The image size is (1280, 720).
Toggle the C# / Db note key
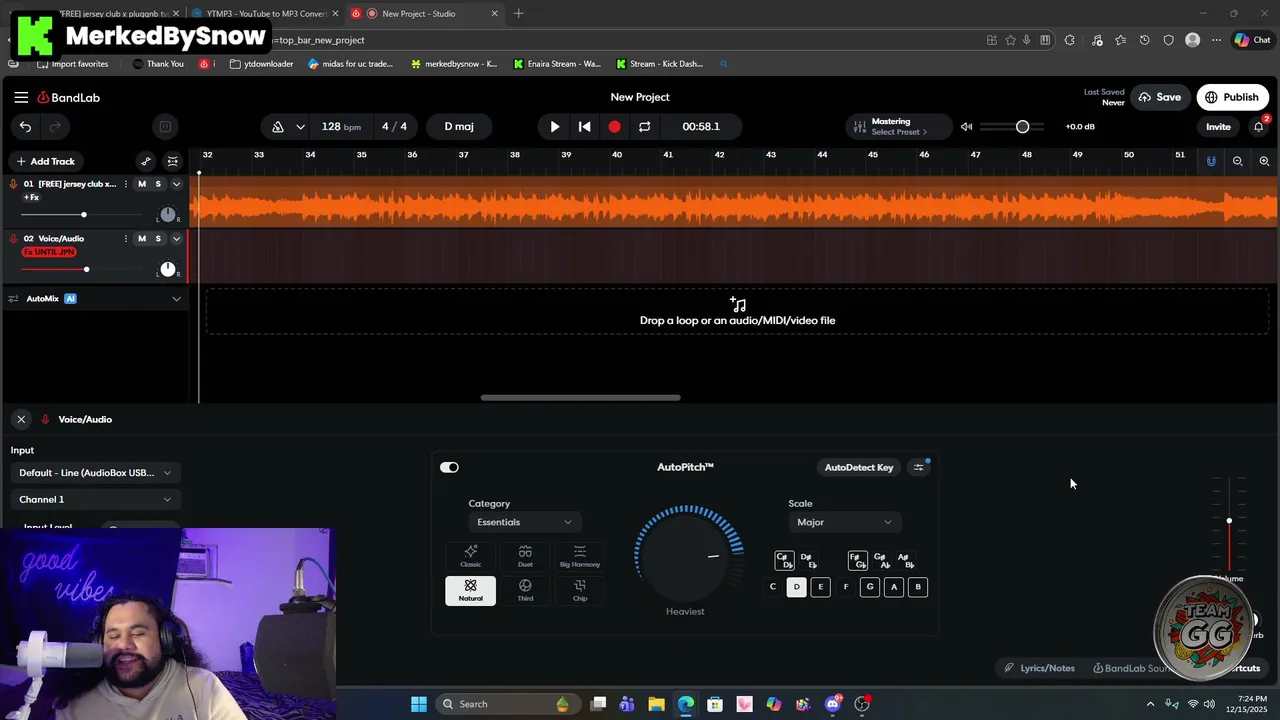tap(784, 561)
